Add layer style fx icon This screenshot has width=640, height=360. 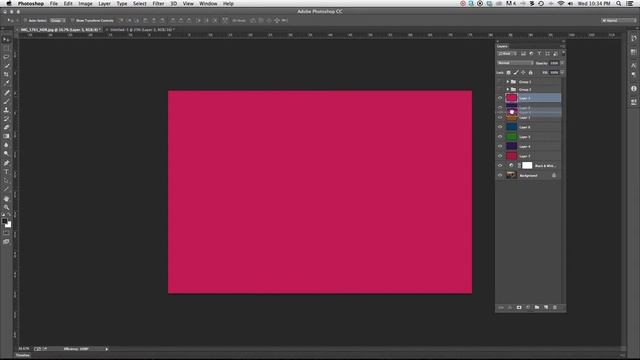(x=510, y=307)
